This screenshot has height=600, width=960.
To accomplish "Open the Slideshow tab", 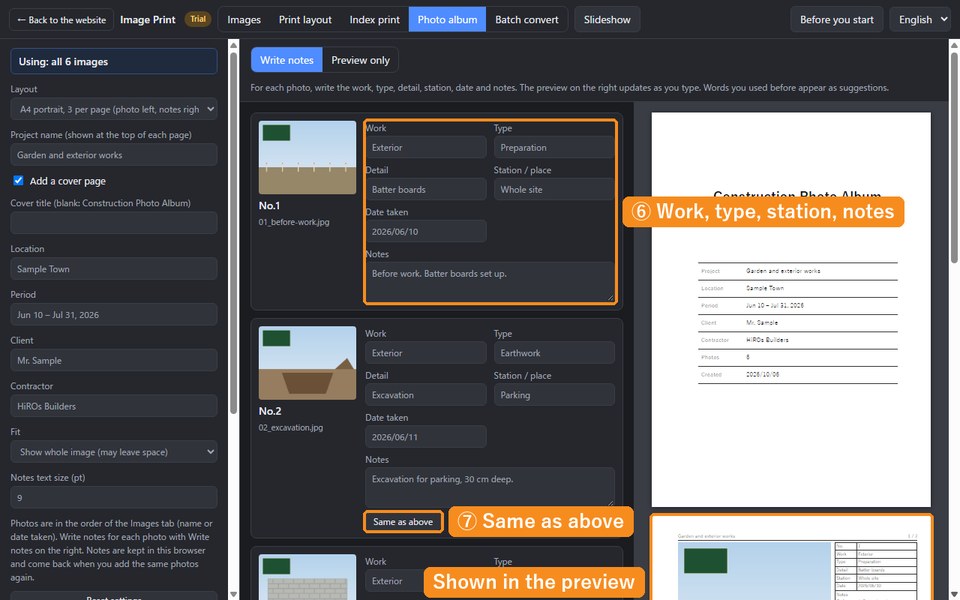I will [x=607, y=20].
